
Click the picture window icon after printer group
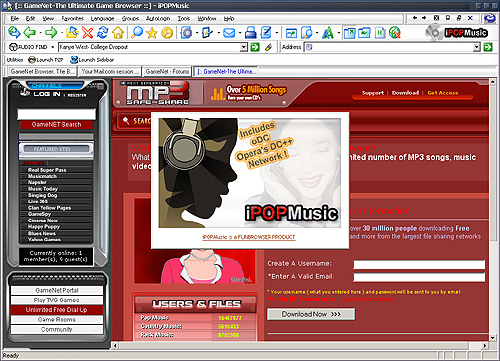pos(291,33)
